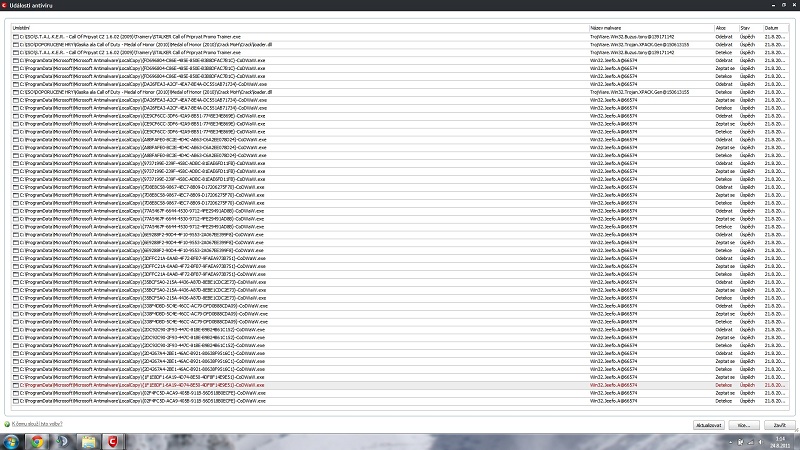The image size is (800, 450).
Task: Select the STALKER Promo Trainer.exe row with Detekce
Action: coord(400,53)
